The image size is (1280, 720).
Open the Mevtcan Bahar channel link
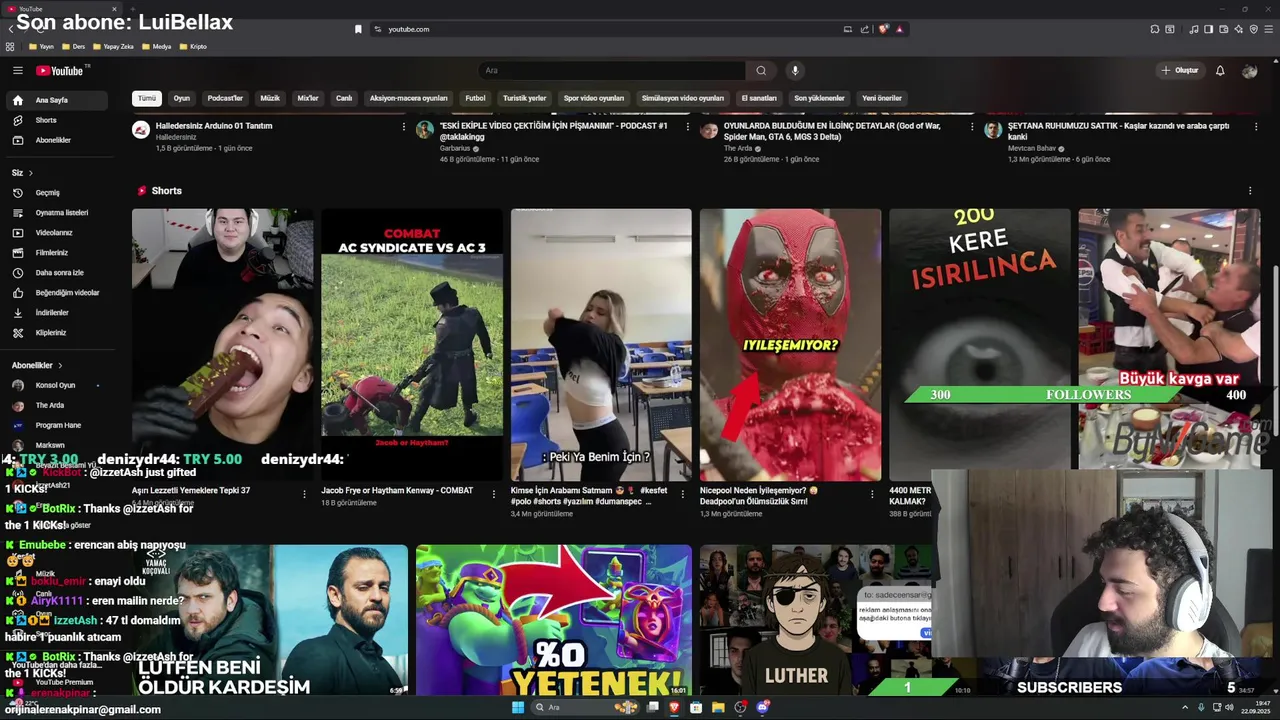pos(1032,148)
